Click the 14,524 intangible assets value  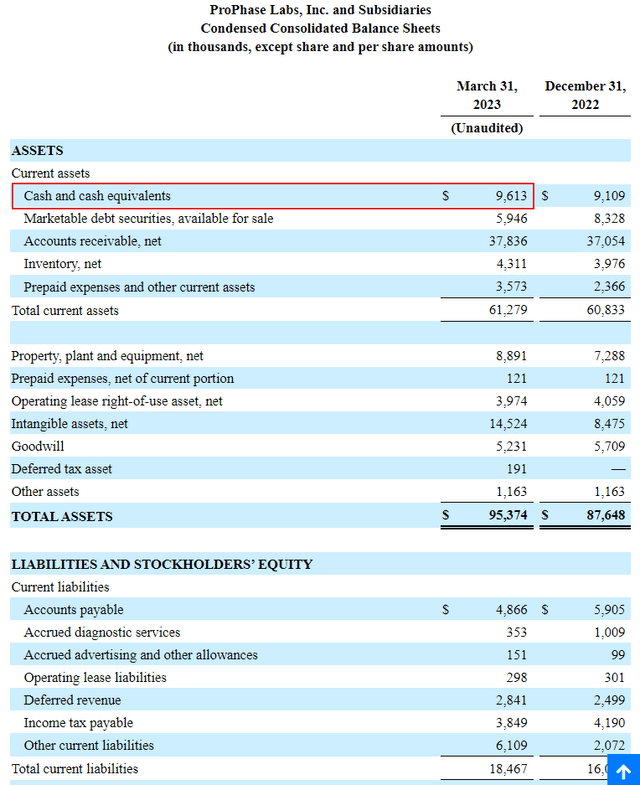[508, 424]
